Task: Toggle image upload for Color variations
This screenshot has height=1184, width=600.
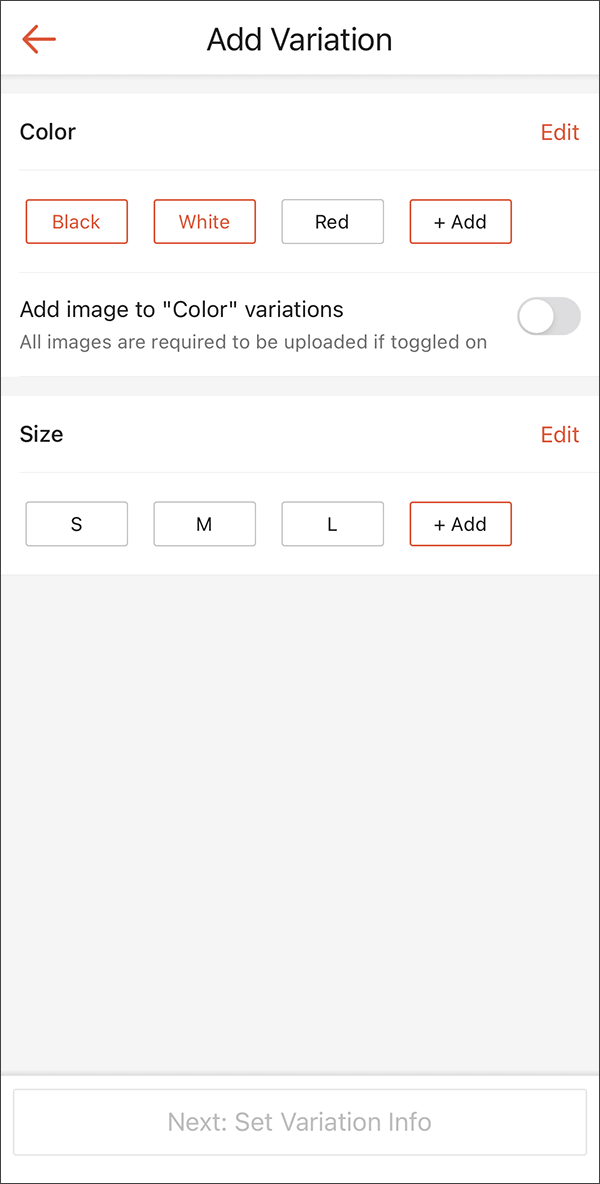Action: [x=548, y=316]
